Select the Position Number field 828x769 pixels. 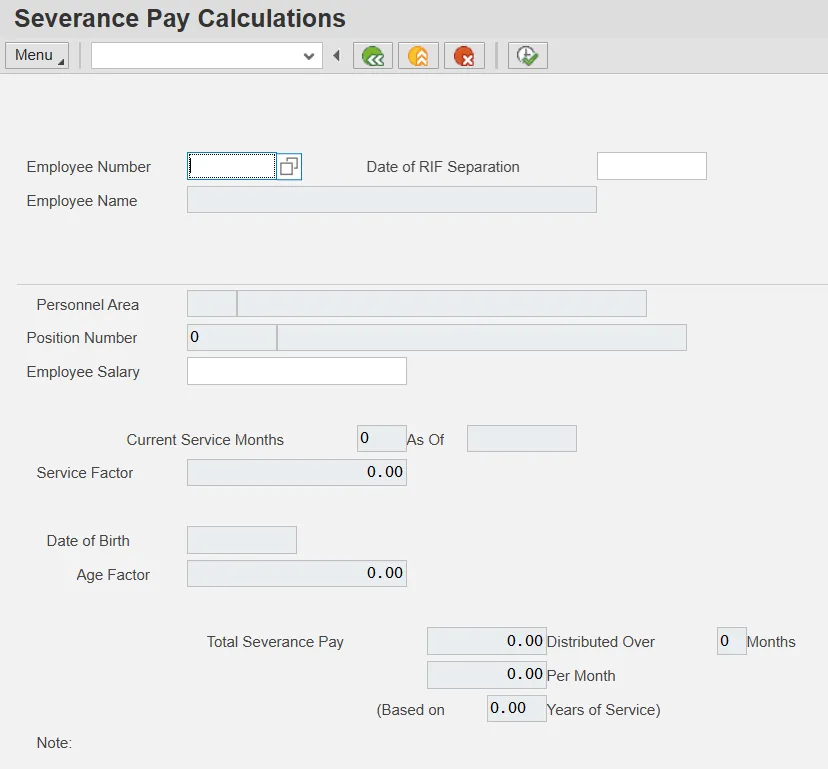pos(231,338)
